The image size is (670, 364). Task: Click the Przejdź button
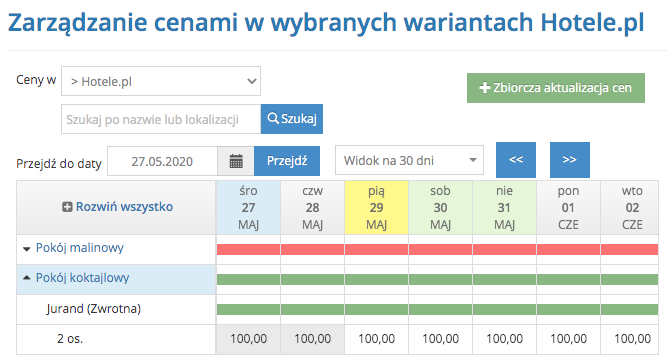click(287, 161)
